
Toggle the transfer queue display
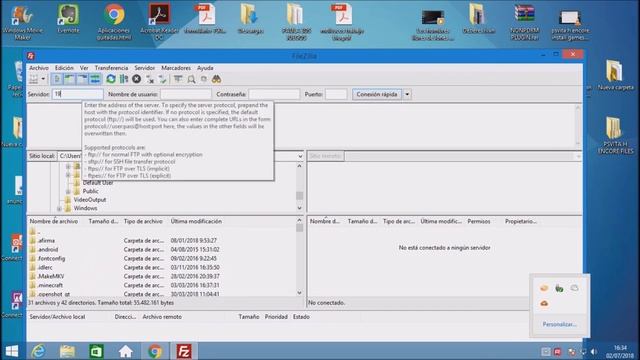[x=95, y=79]
